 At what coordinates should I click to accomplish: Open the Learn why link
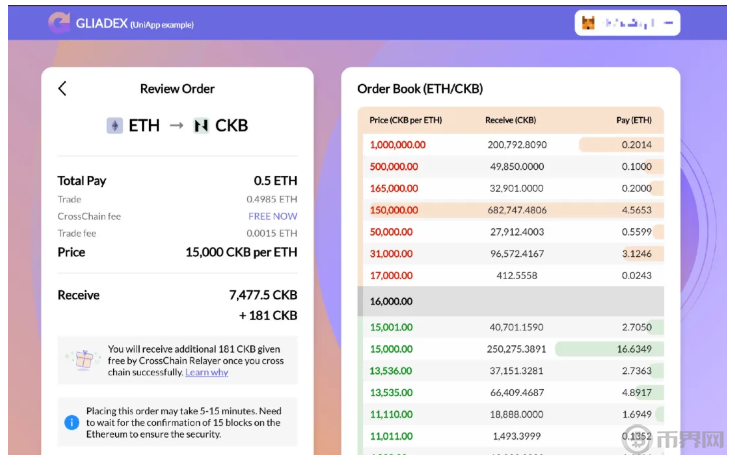coord(206,373)
